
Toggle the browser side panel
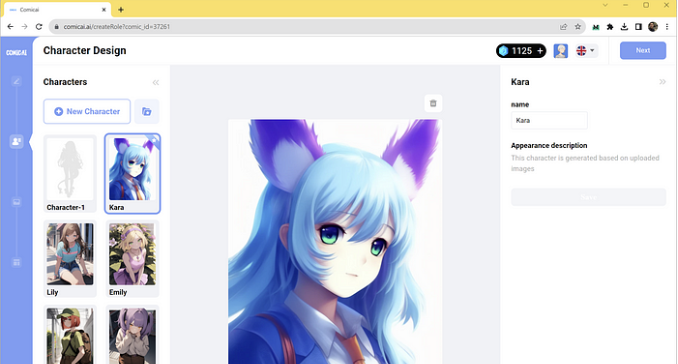[x=638, y=27]
